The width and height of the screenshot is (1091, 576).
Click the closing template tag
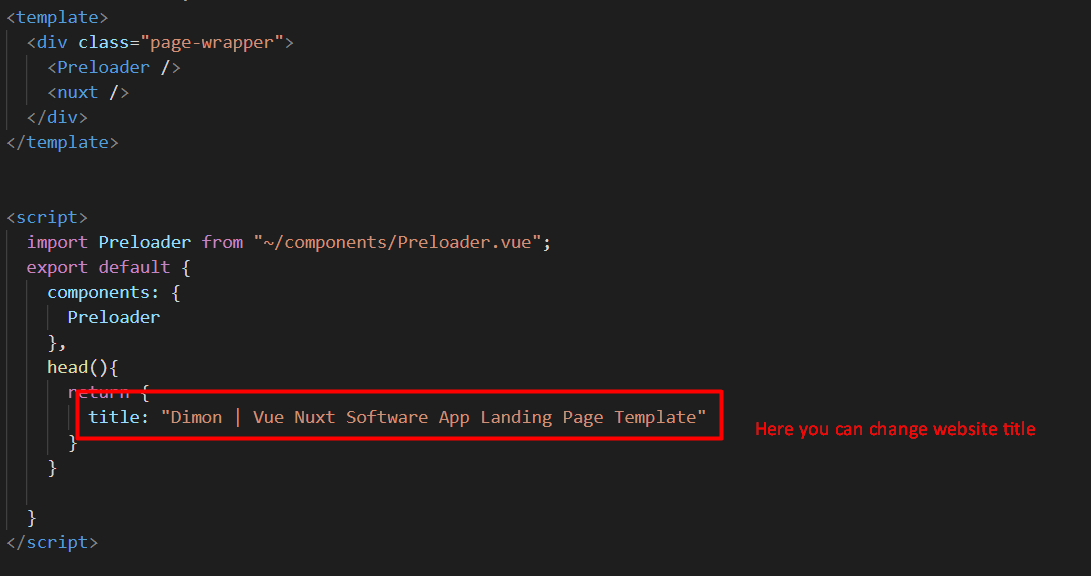point(62,143)
